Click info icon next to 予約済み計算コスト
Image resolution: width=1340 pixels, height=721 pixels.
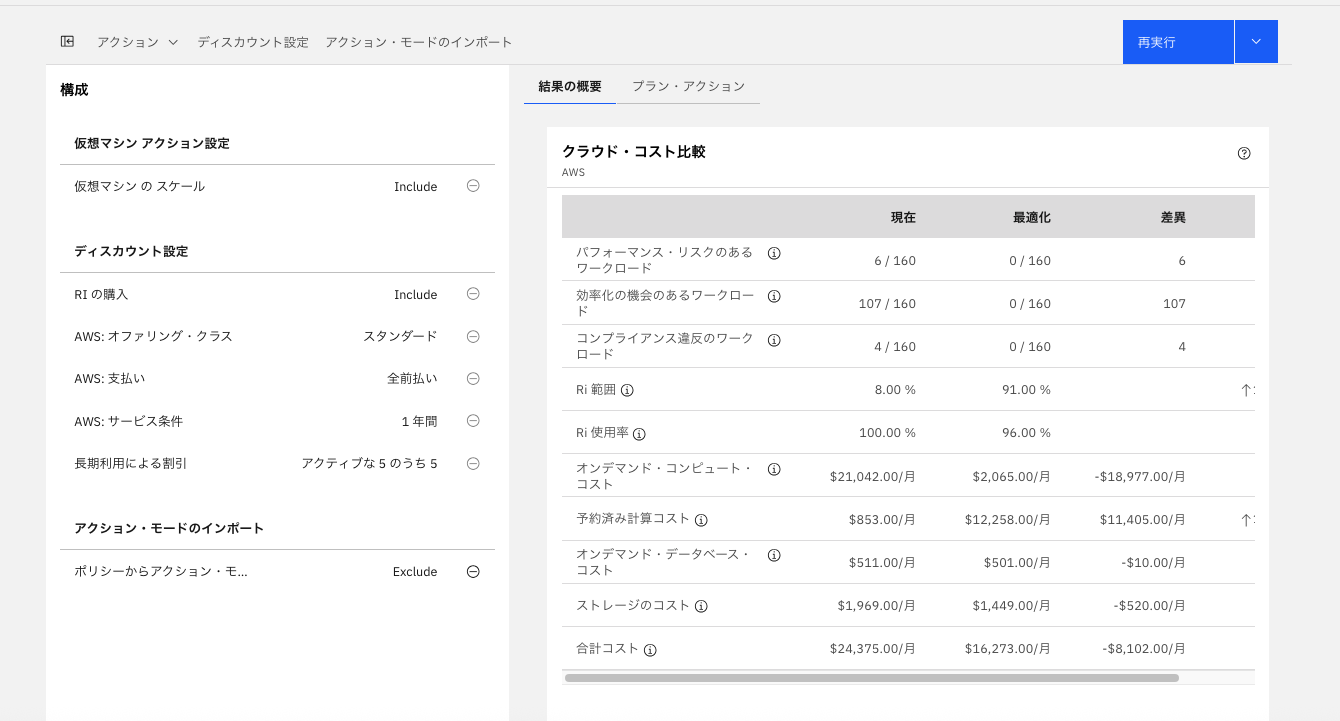pyautogui.click(x=701, y=520)
